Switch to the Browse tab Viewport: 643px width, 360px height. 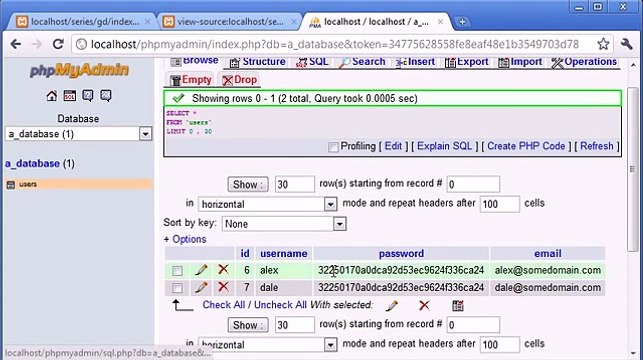pyautogui.click(x=194, y=61)
